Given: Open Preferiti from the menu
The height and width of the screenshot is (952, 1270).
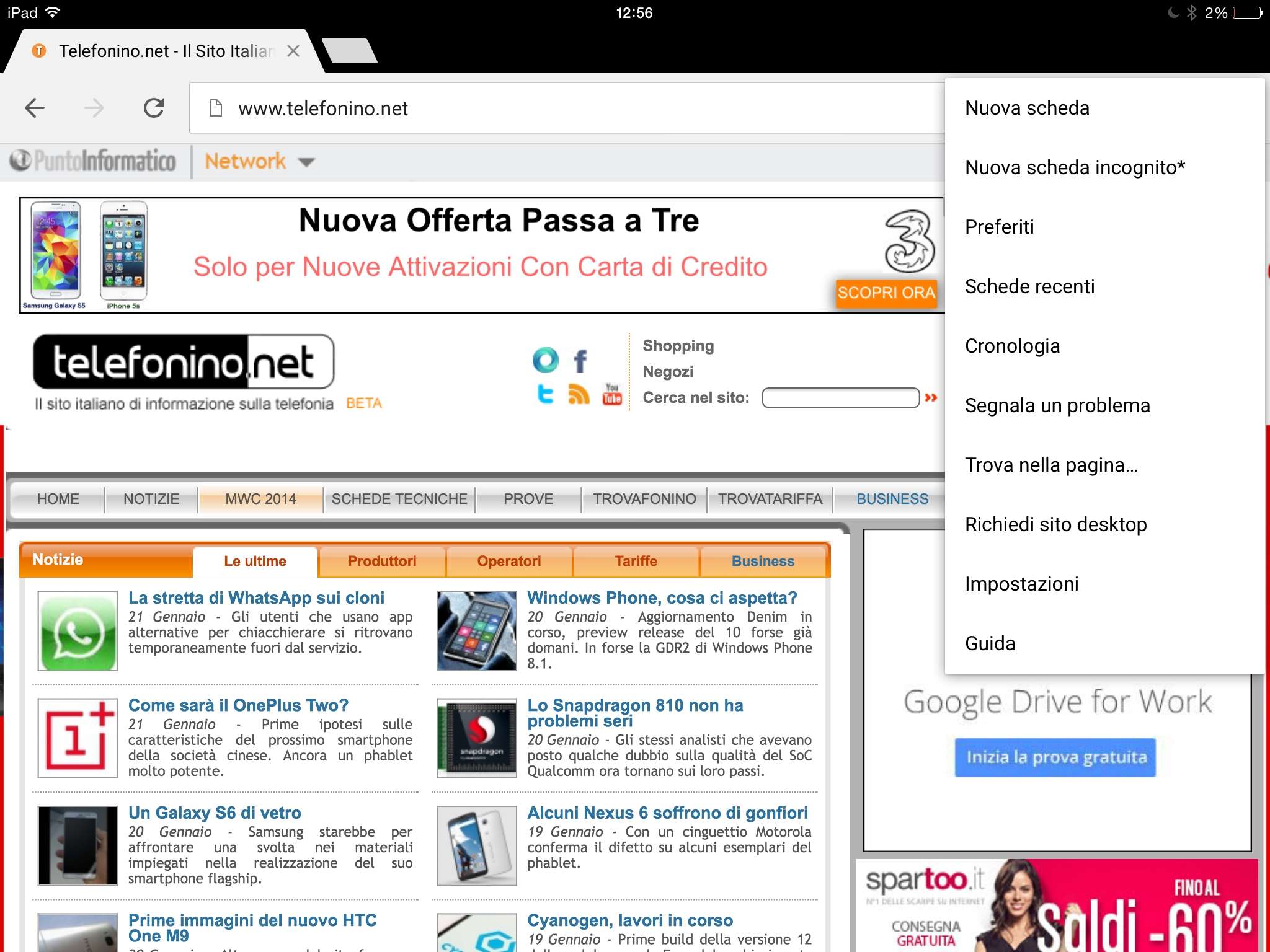Looking at the screenshot, I should coord(1104,227).
